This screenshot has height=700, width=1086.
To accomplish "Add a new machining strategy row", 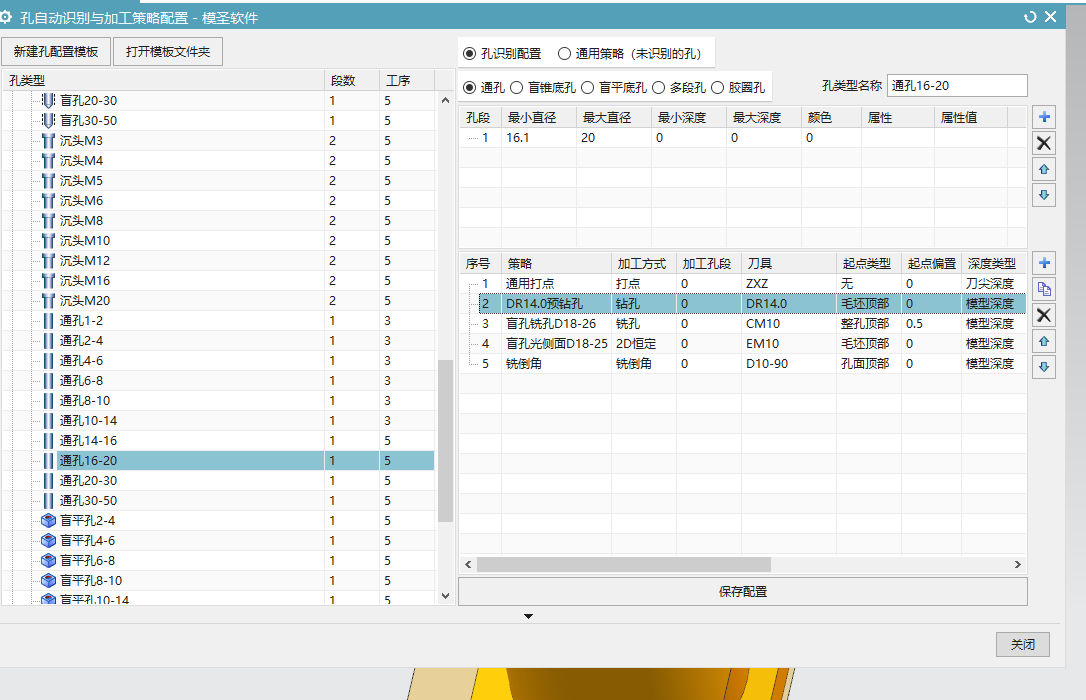I will 1044,263.
